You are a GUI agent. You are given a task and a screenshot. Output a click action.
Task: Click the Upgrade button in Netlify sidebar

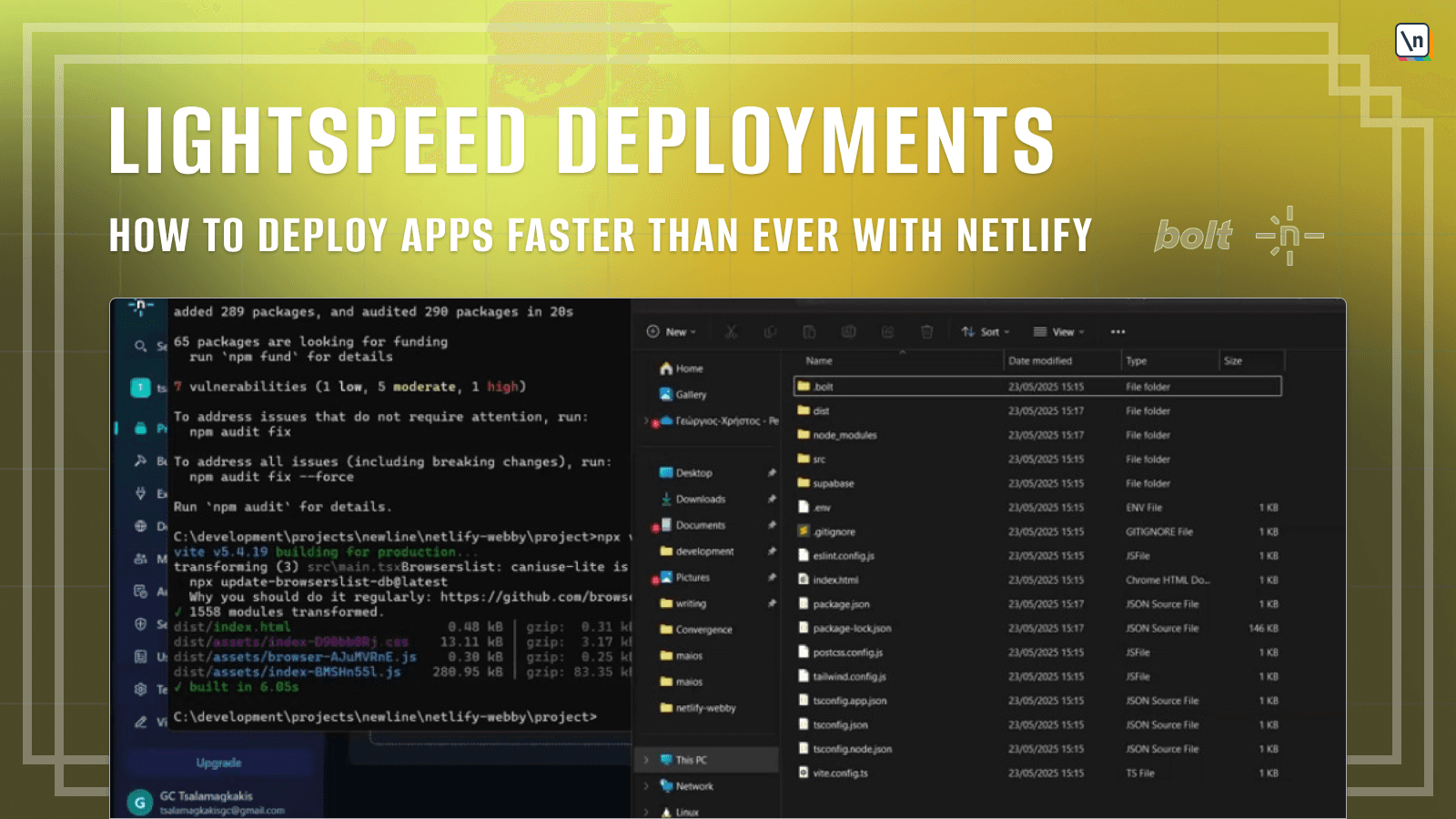[218, 763]
